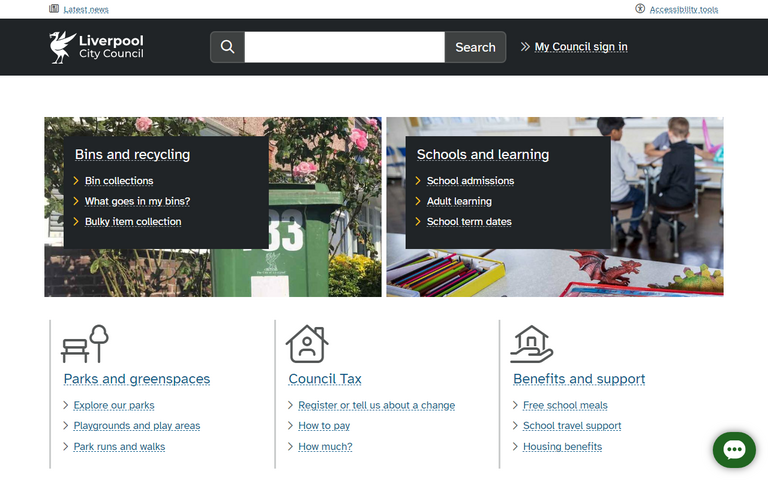The height and width of the screenshot is (480, 768).
Task: Click the magnifying glass search icon
Action: (x=227, y=47)
